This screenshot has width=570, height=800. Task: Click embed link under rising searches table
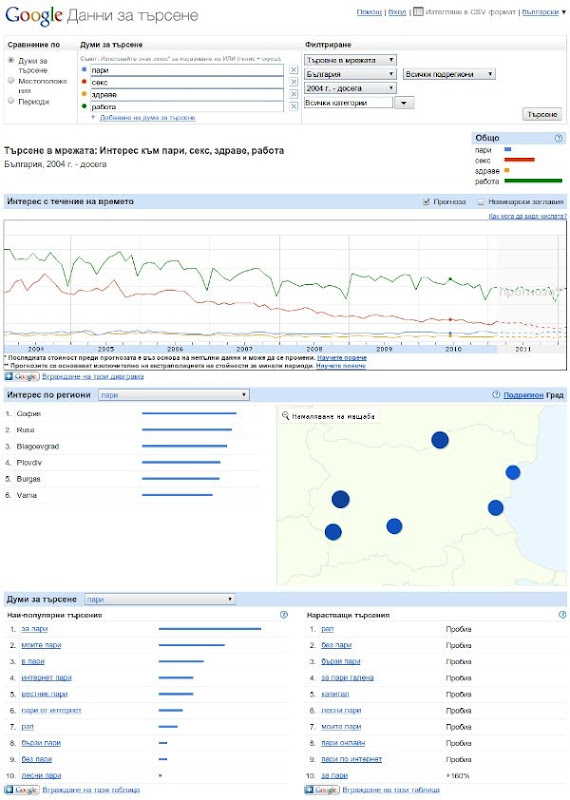coord(391,790)
